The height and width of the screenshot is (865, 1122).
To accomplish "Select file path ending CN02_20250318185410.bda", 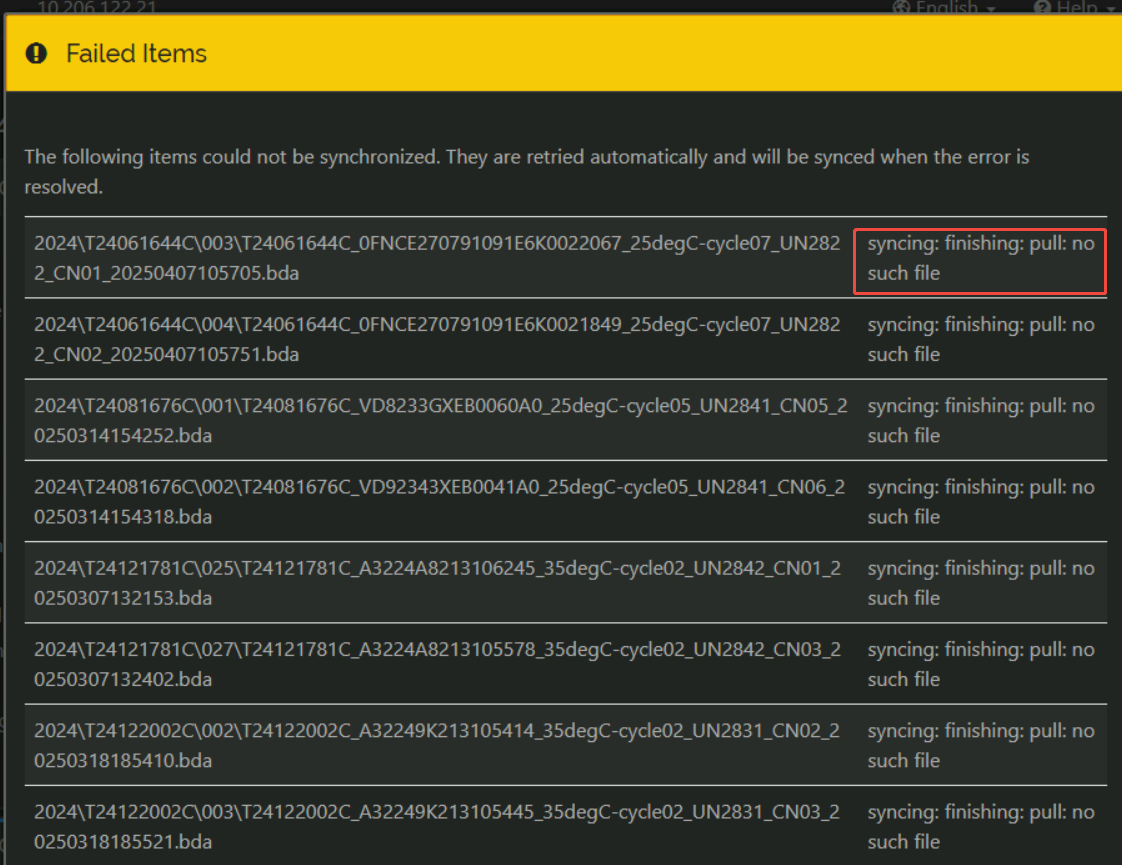I will click(437, 746).
